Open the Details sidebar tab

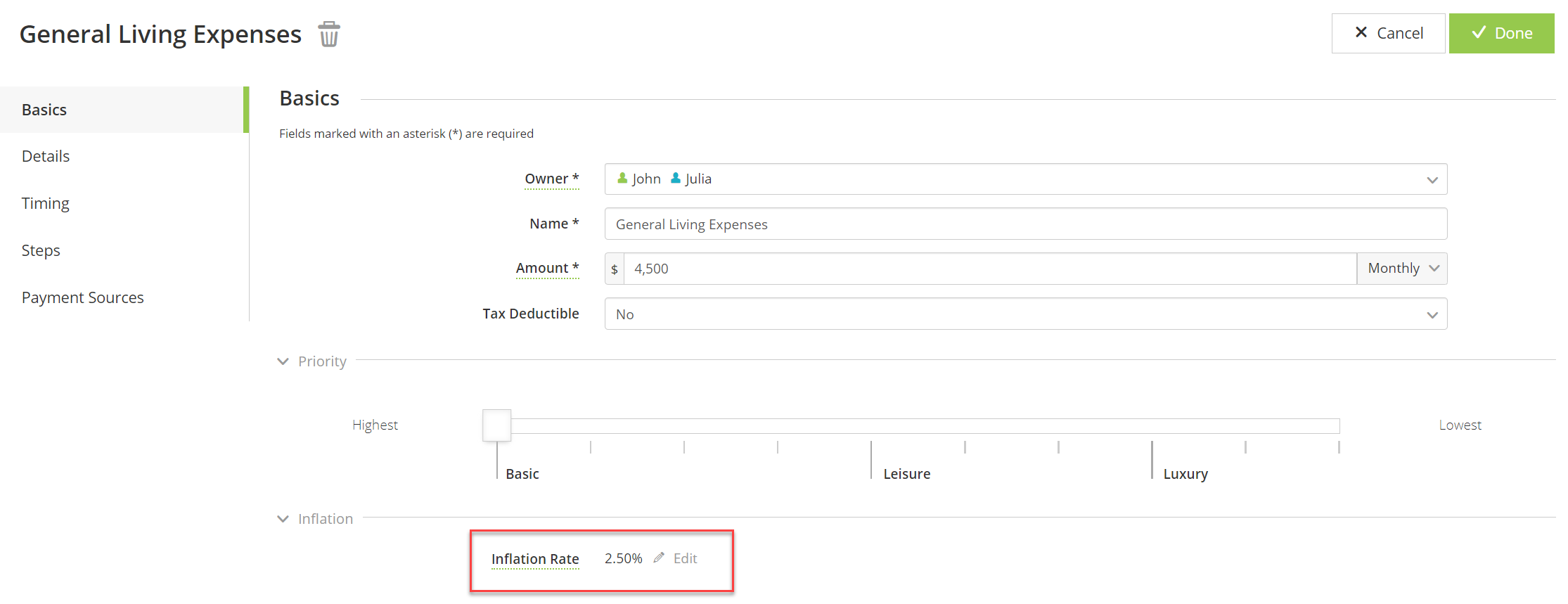click(46, 156)
